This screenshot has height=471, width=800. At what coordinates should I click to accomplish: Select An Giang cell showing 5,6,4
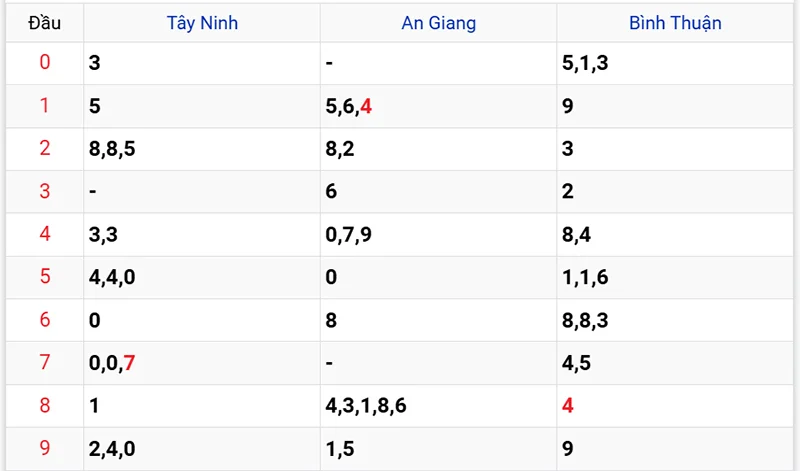349,106
